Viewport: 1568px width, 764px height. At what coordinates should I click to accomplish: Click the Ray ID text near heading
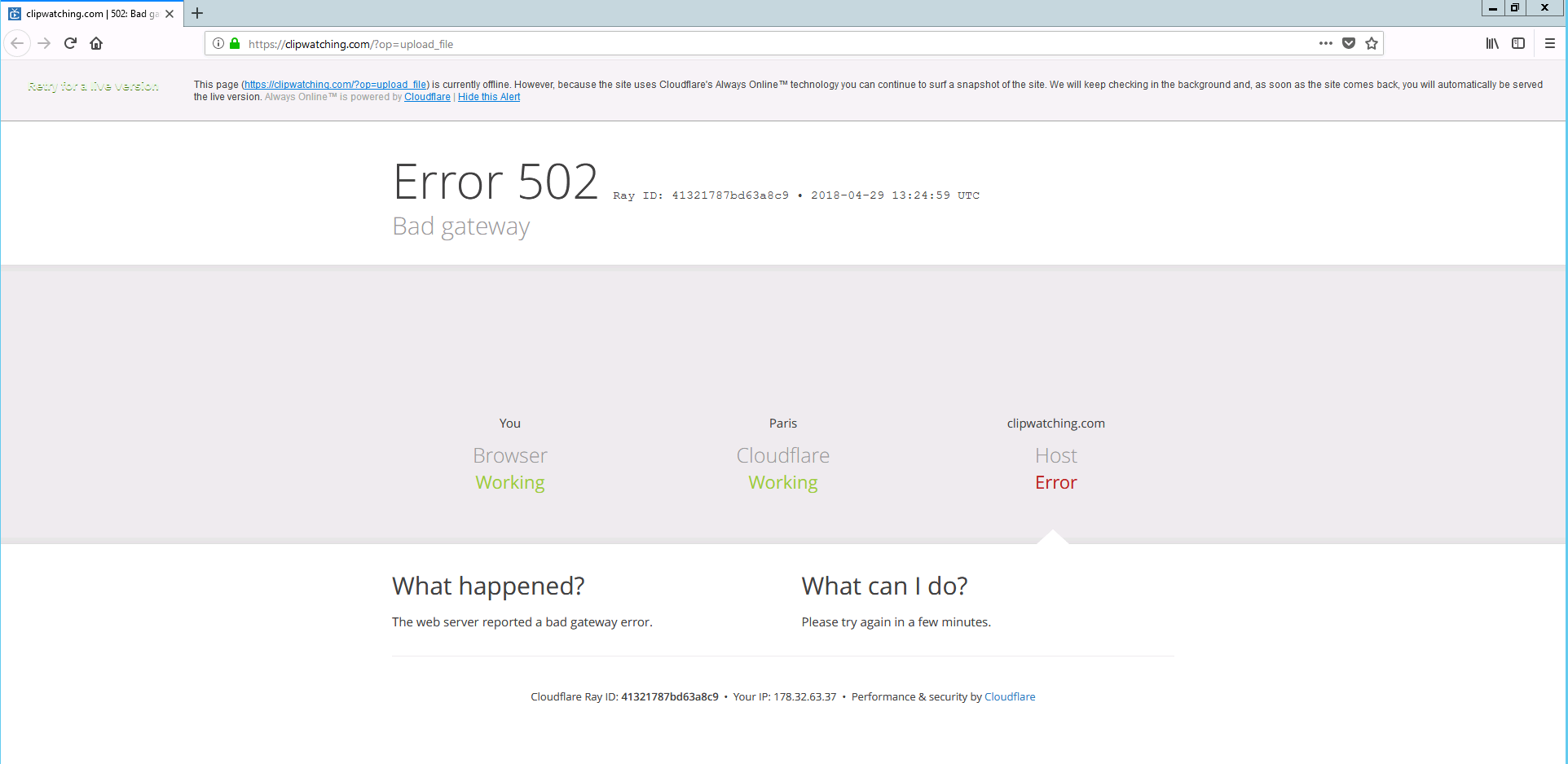coord(701,195)
